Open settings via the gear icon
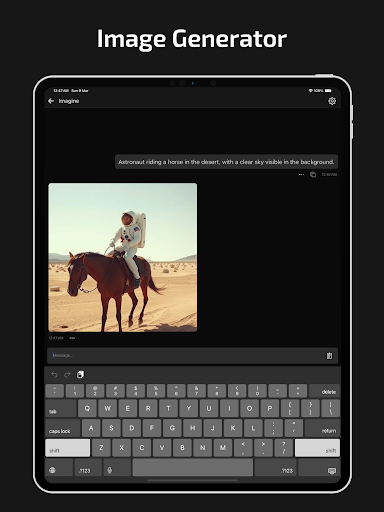384x512 pixels. (332, 101)
